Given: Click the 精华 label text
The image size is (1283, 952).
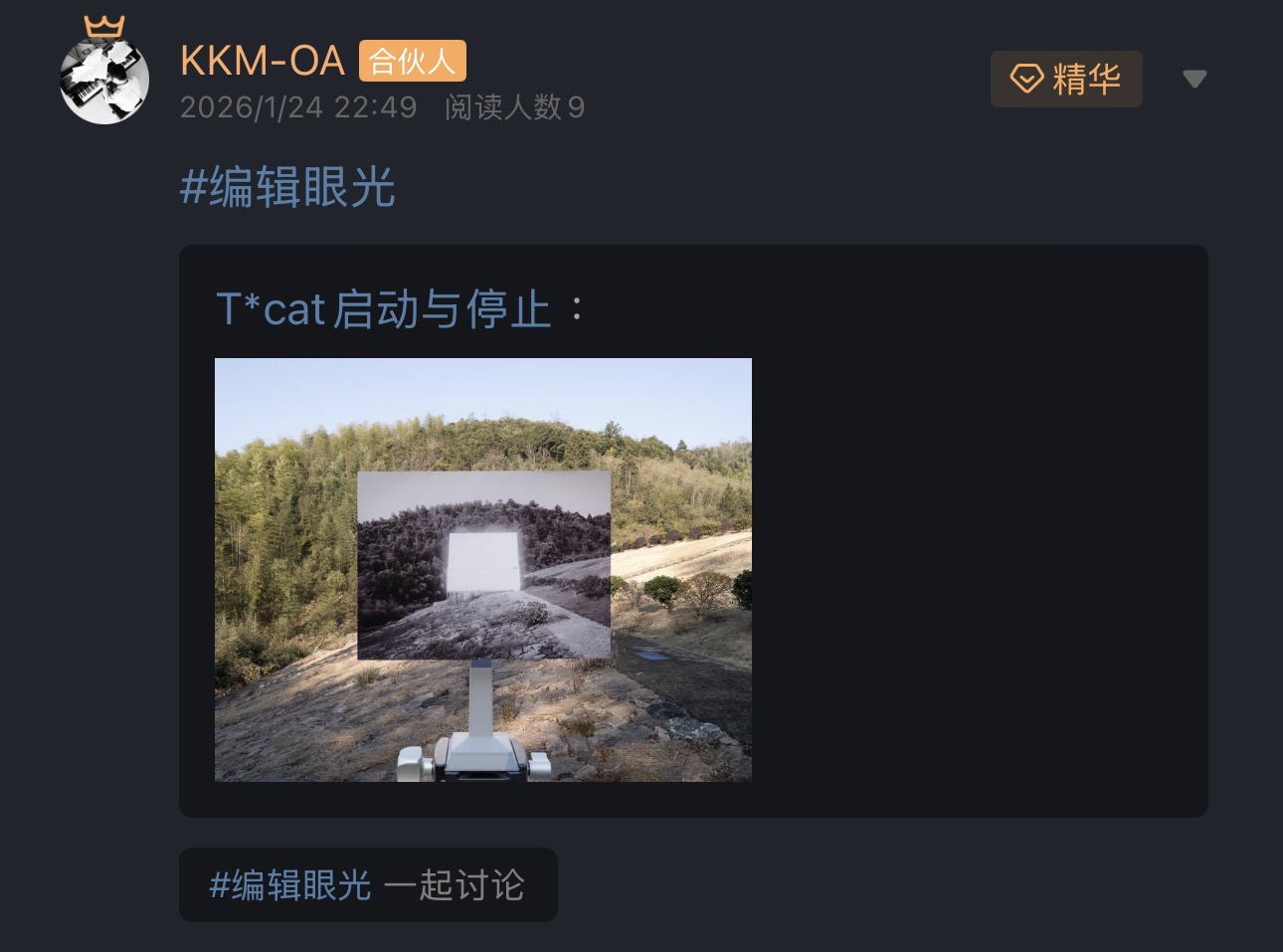Looking at the screenshot, I should tap(1086, 79).
